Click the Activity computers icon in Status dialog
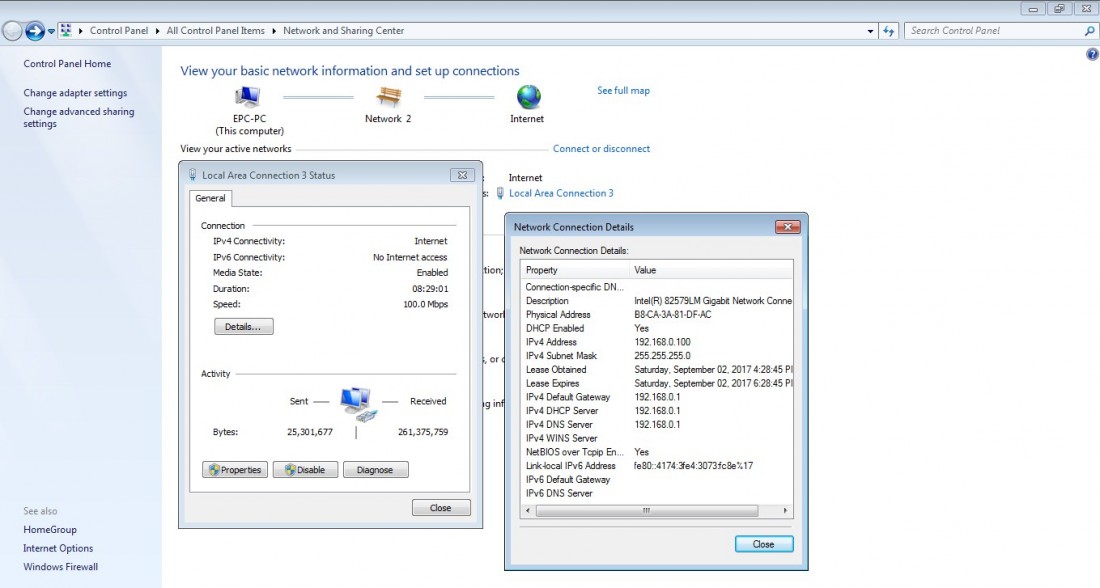Image resolution: width=1100 pixels, height=588 pixels. pos(358,404)
